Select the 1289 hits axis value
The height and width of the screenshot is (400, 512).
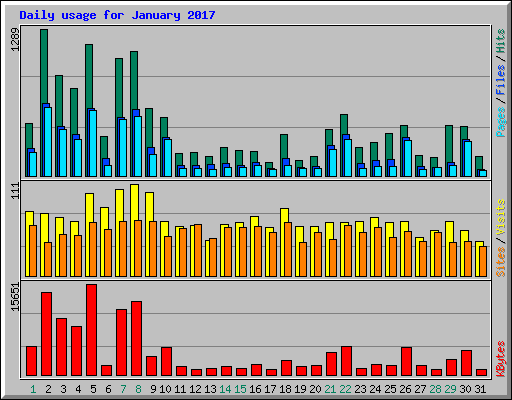point(15,39)
